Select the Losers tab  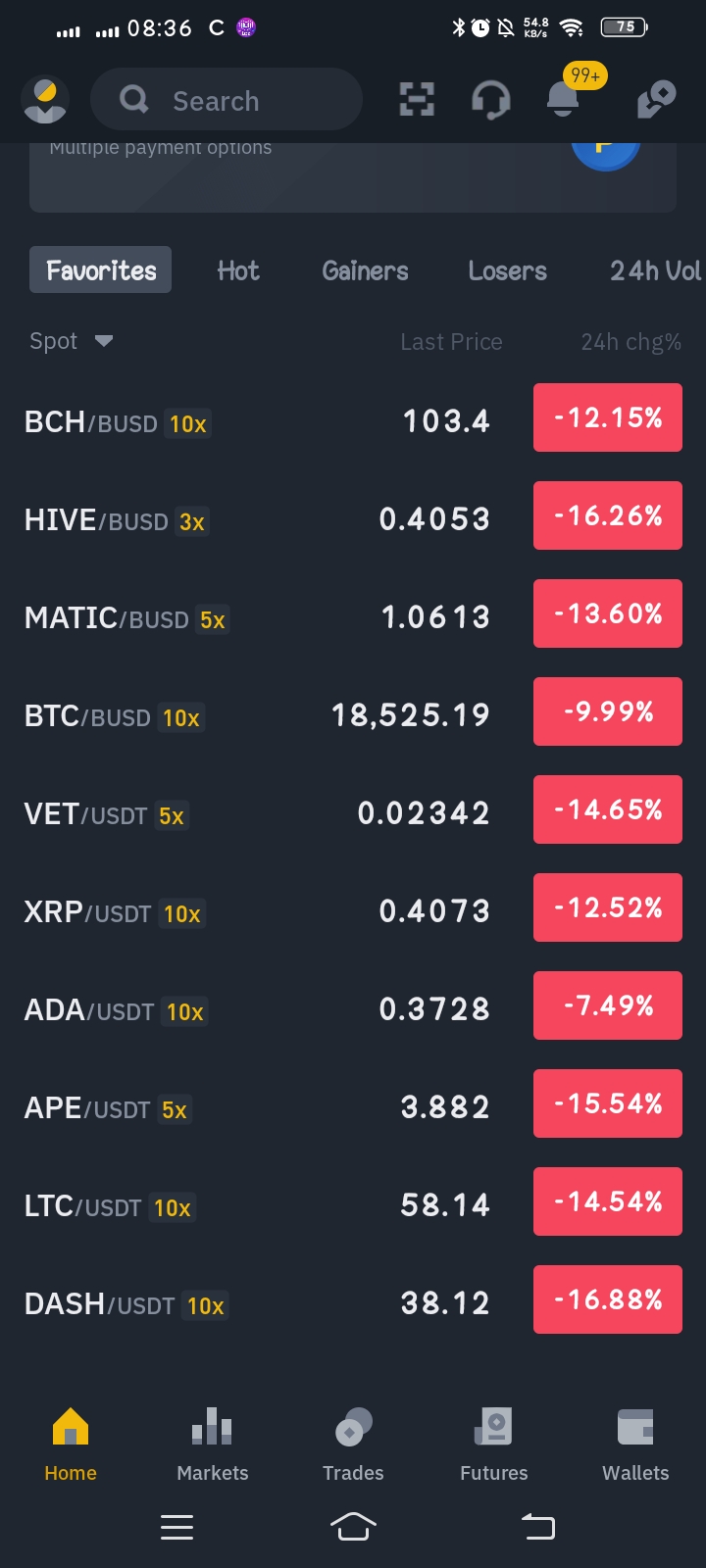pyautogui.click(x=507, y=270)
